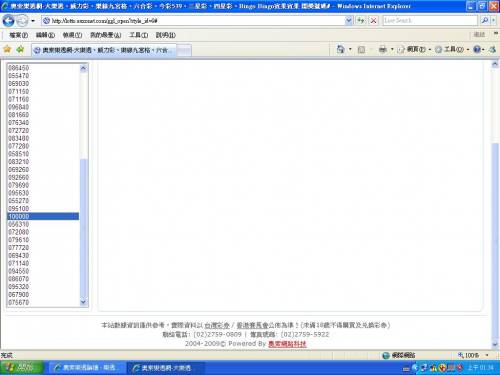The image size is (500, 375).
Task: Click the Stop loading X icon
Action: 373,21
